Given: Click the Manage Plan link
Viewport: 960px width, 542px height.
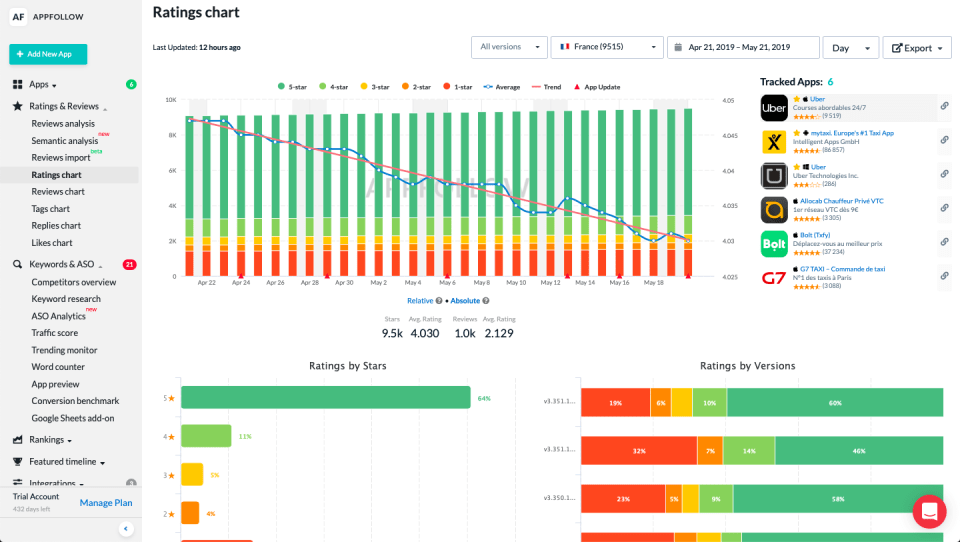Looking at the screenshot, I should tap(106, 503).
